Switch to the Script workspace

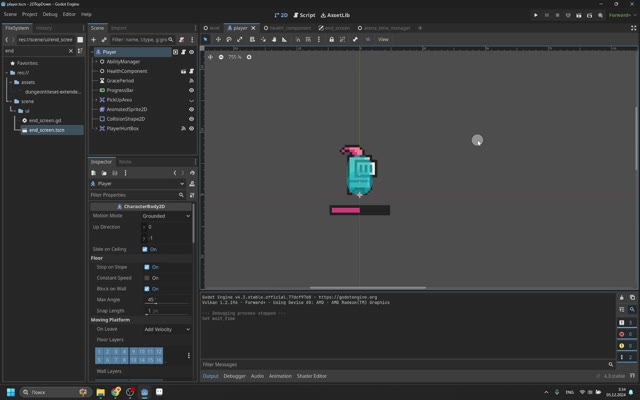pyautogui.click(x=304, y=15)
